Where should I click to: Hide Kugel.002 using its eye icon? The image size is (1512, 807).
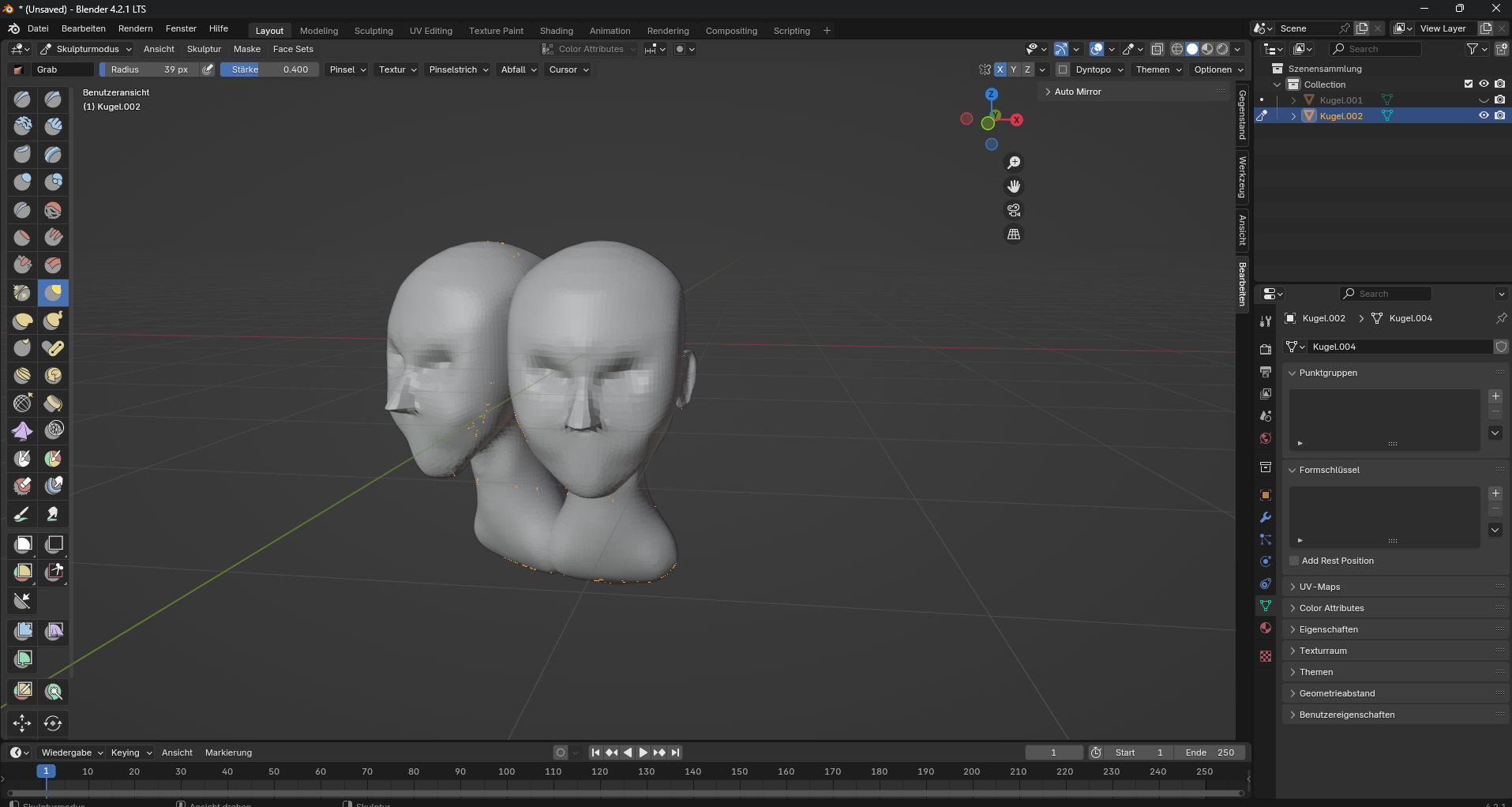tap(1484, 115)
